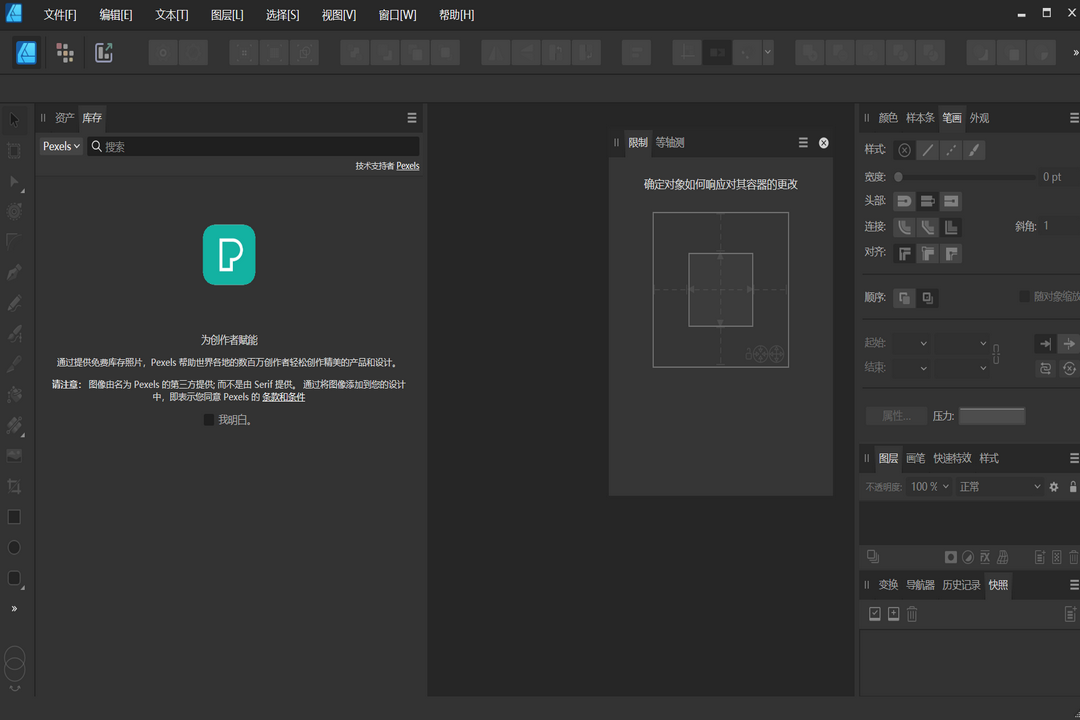This screenshot has height=720, width=1080.
Task: Select the Ellipse tool
Action: tap(14, 547)
